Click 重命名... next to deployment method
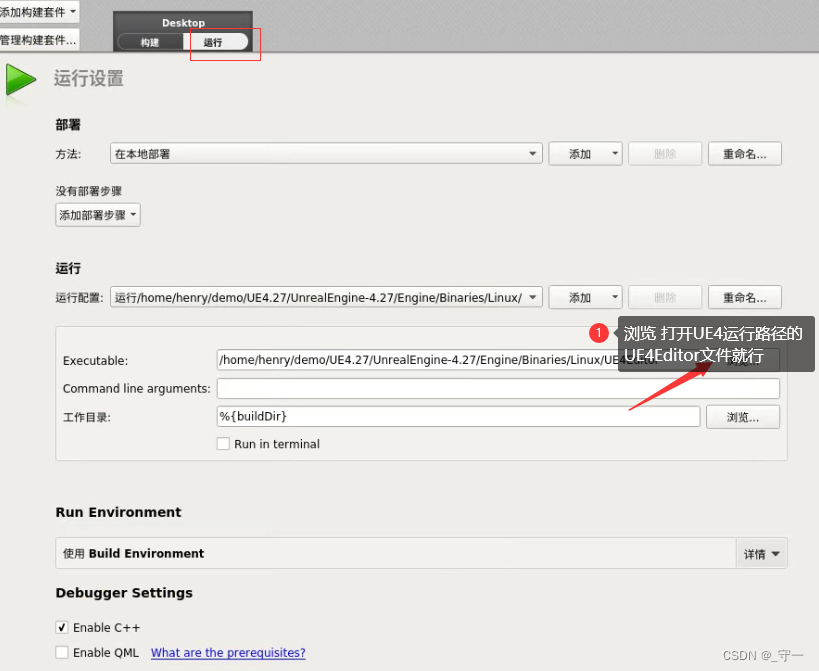This screenshot has width=819, height=671. [x=743, y=153]
